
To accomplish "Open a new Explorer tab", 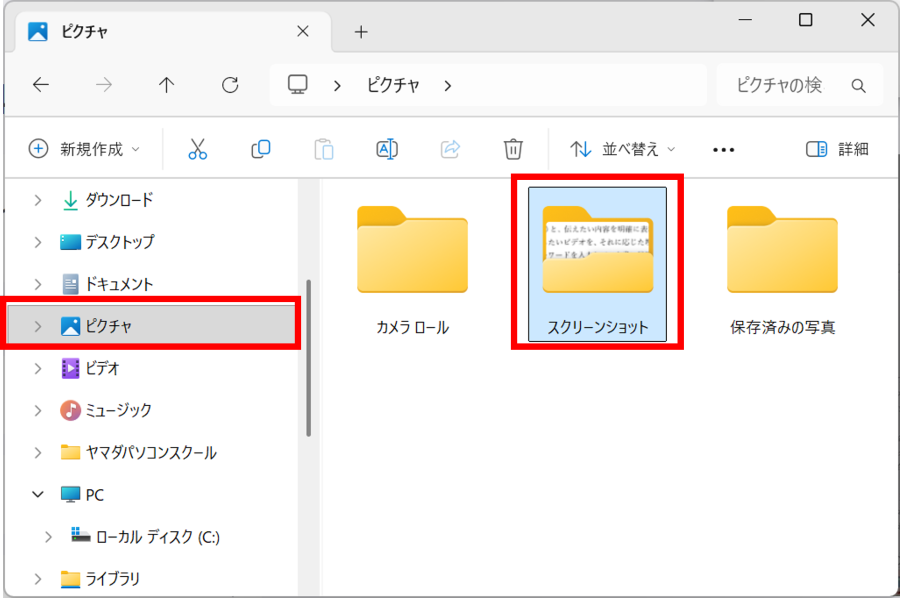I will (361, 31).
